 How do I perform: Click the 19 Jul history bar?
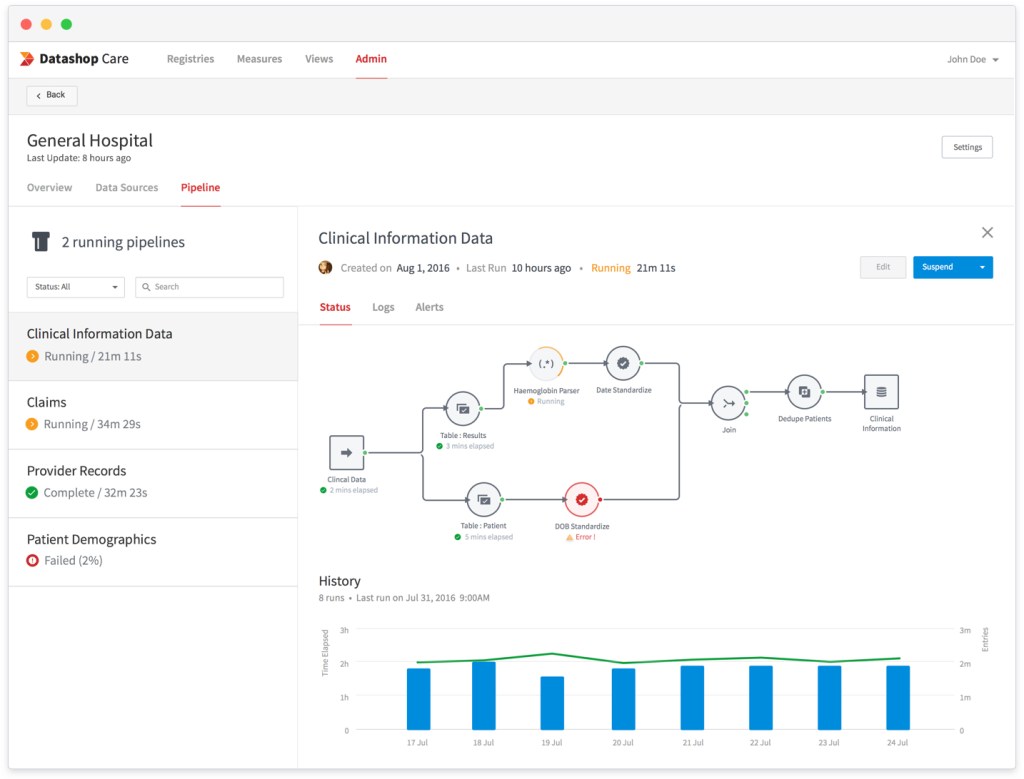point(552,703)
